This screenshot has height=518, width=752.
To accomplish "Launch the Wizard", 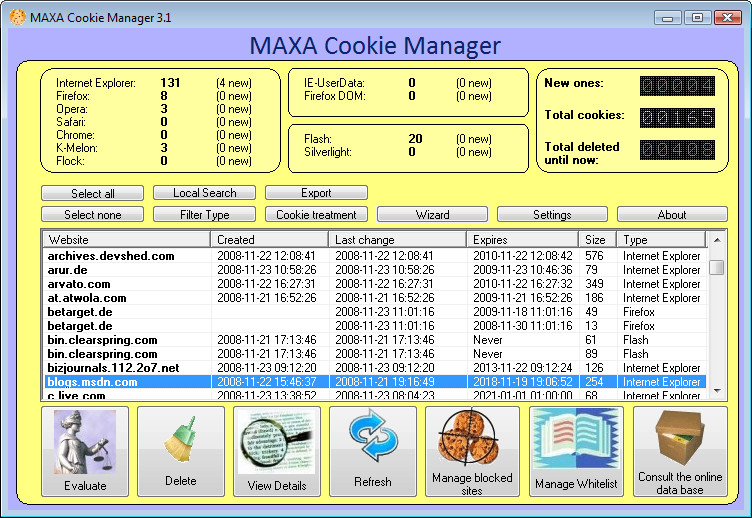I will (433, 214).
